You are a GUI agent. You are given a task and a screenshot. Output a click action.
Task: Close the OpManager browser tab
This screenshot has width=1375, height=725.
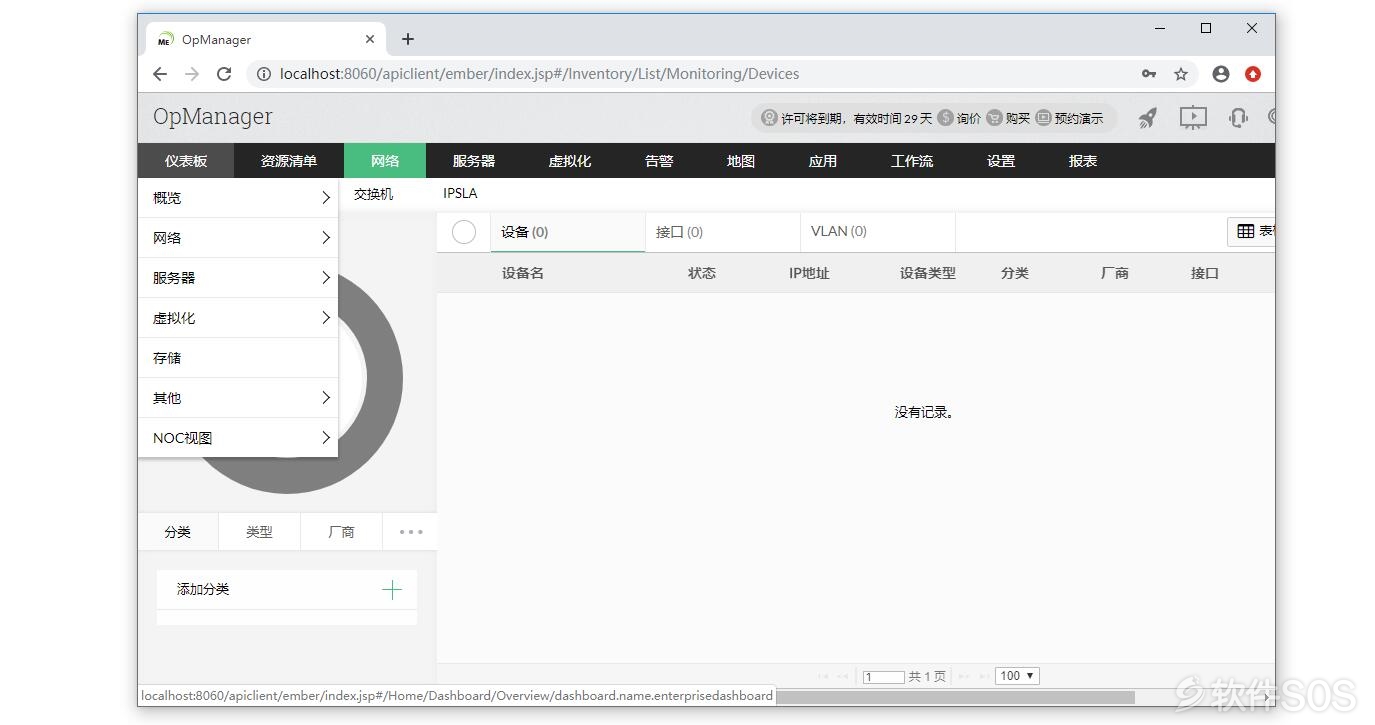coord(370,39)
